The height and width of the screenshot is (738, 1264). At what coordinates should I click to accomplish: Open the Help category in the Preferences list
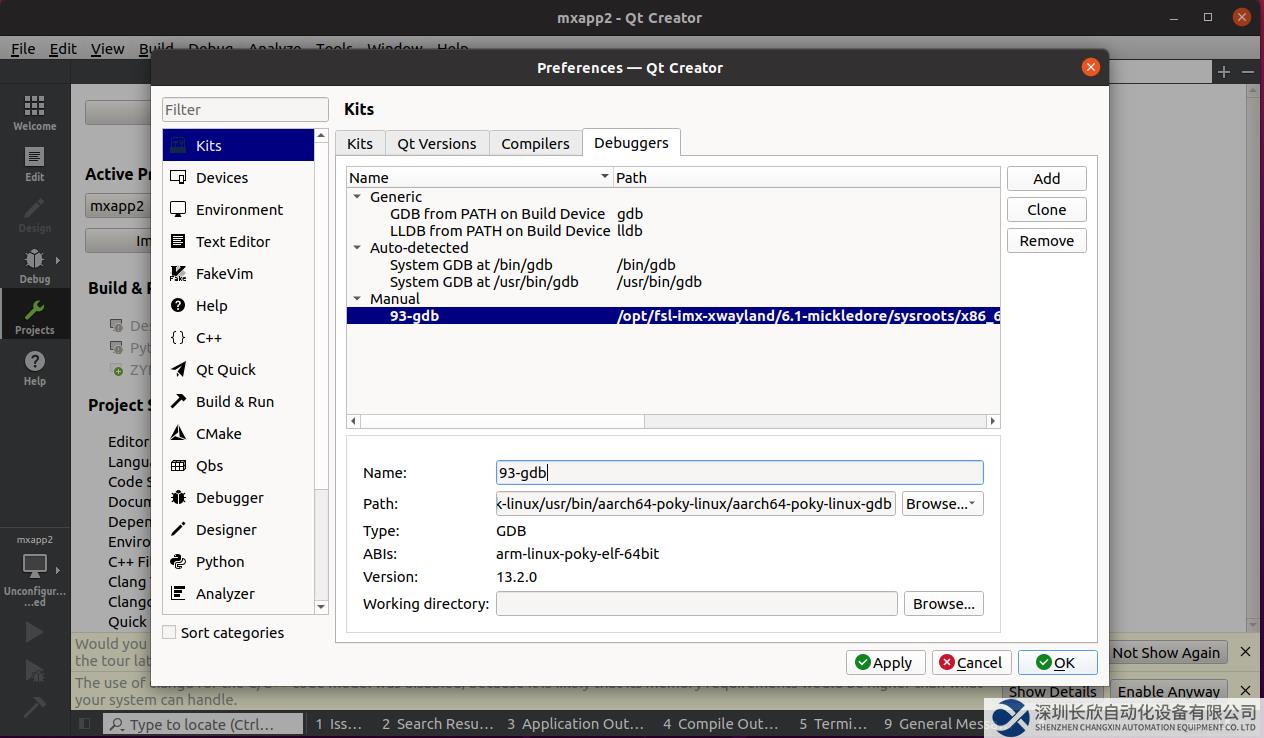(x=238, y=305)
